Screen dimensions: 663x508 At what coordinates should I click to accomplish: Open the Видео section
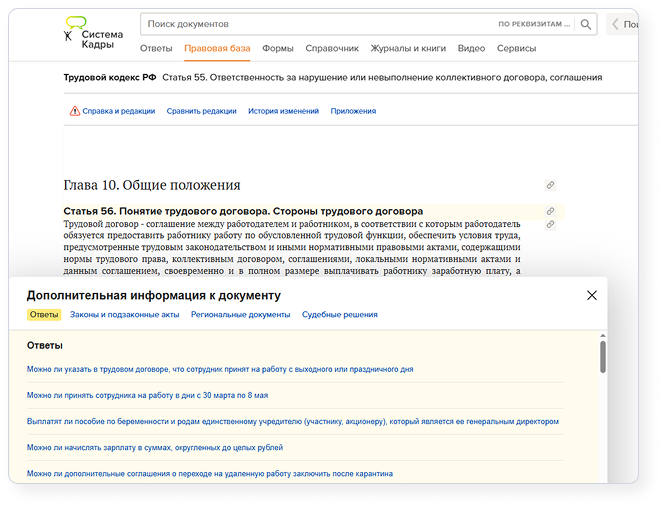[471, 48]
